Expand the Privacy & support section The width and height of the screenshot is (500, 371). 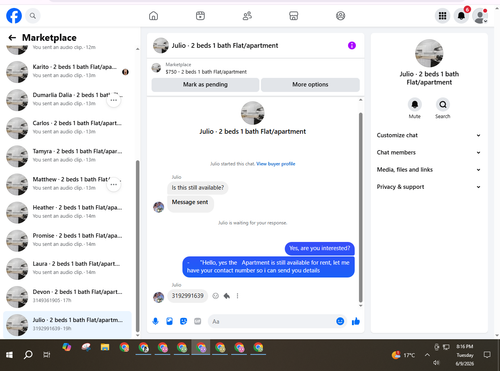429,187
